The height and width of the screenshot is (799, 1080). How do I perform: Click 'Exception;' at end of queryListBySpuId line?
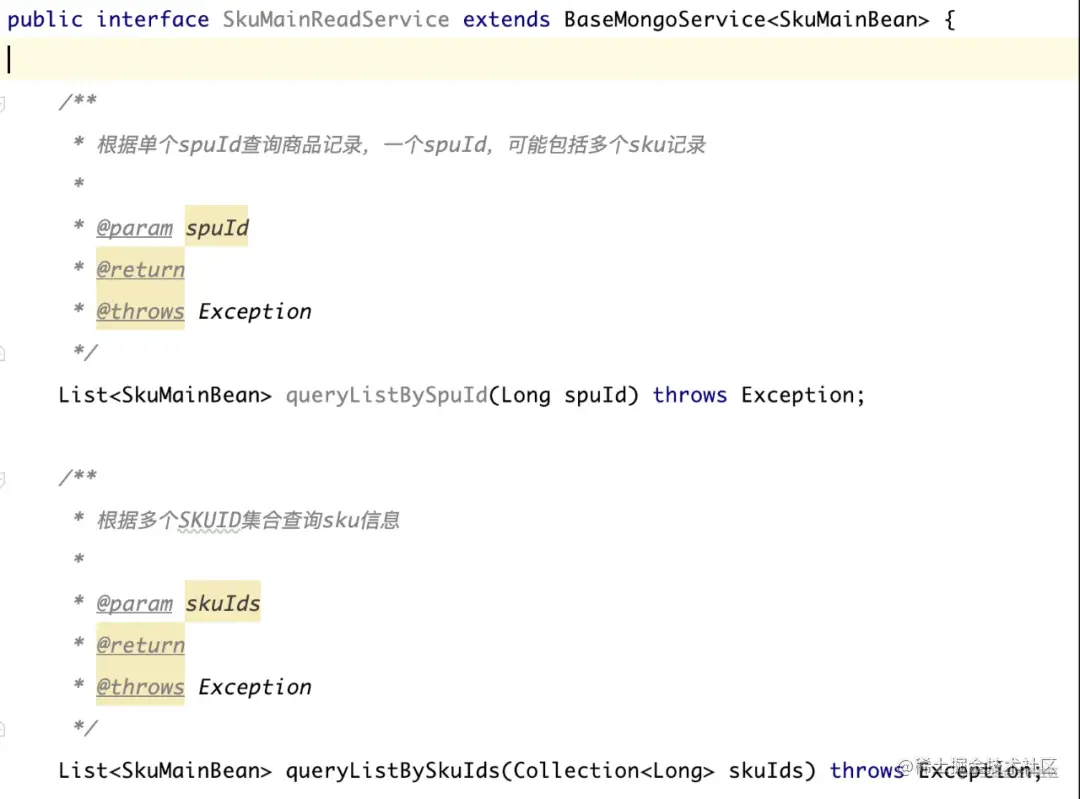pyautogui.click(x=802, y=395)
